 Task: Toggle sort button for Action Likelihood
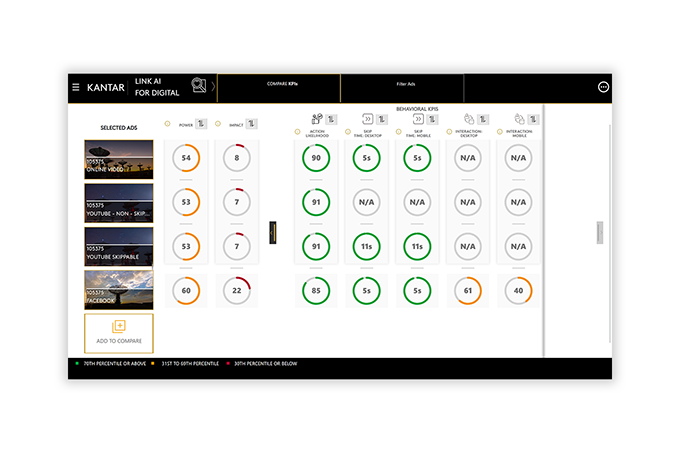[331, 119]
